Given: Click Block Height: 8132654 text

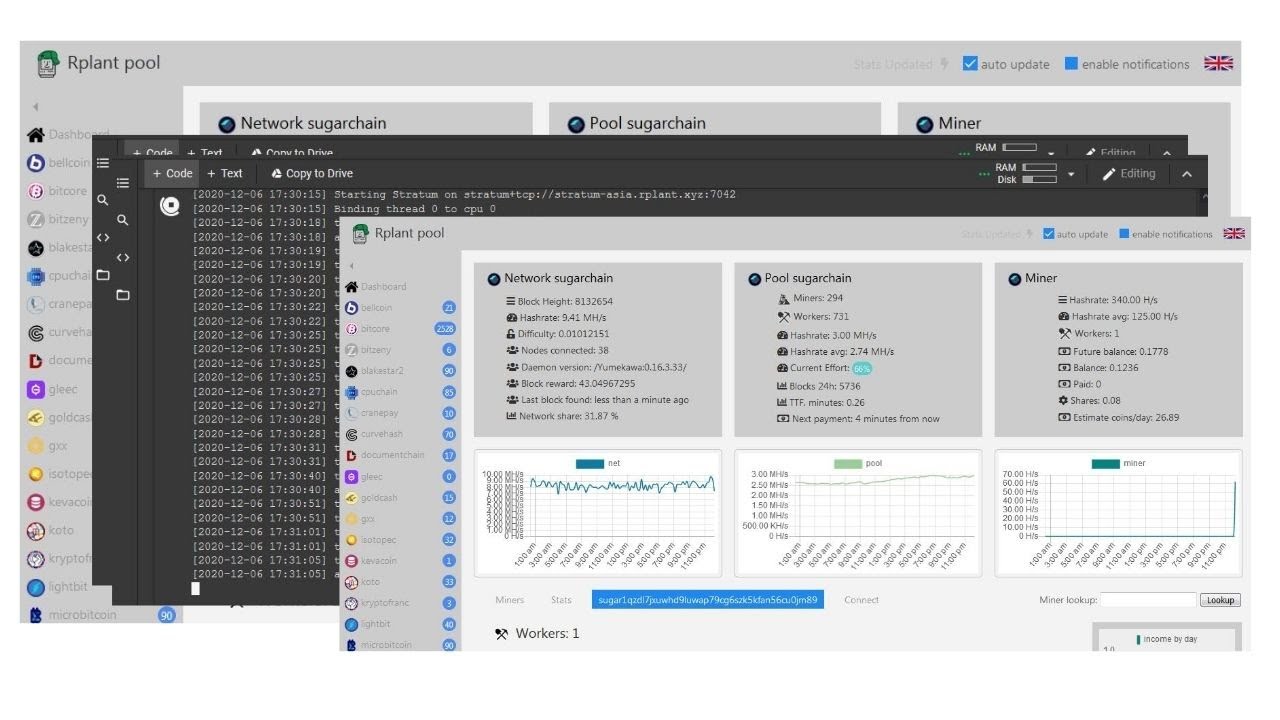Looking at the screenshot, I should click(x=565, y=301).
